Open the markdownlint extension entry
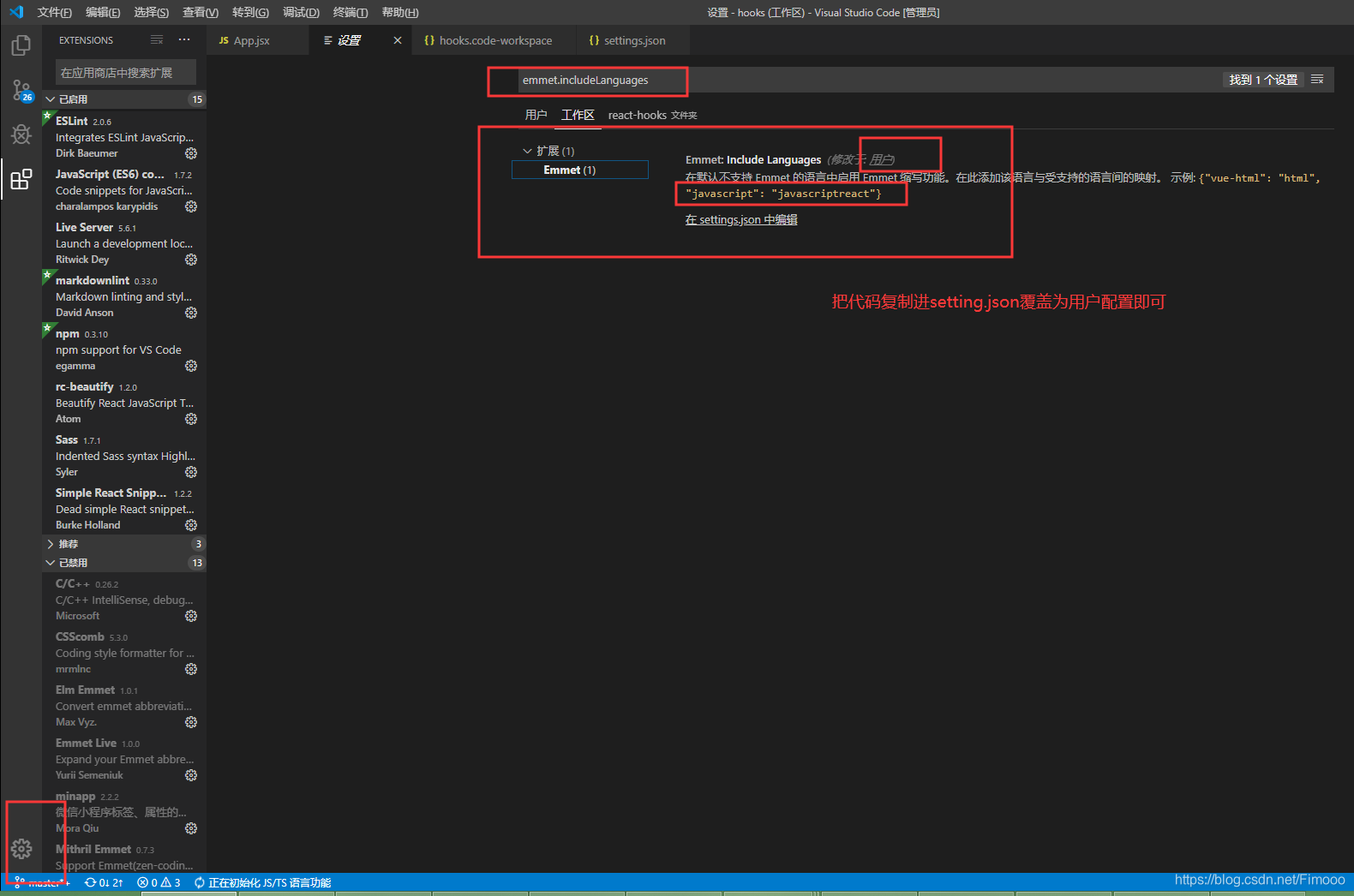Image resolution: width=1354 pixels, height=896 pixels. [x=124, y=296]
